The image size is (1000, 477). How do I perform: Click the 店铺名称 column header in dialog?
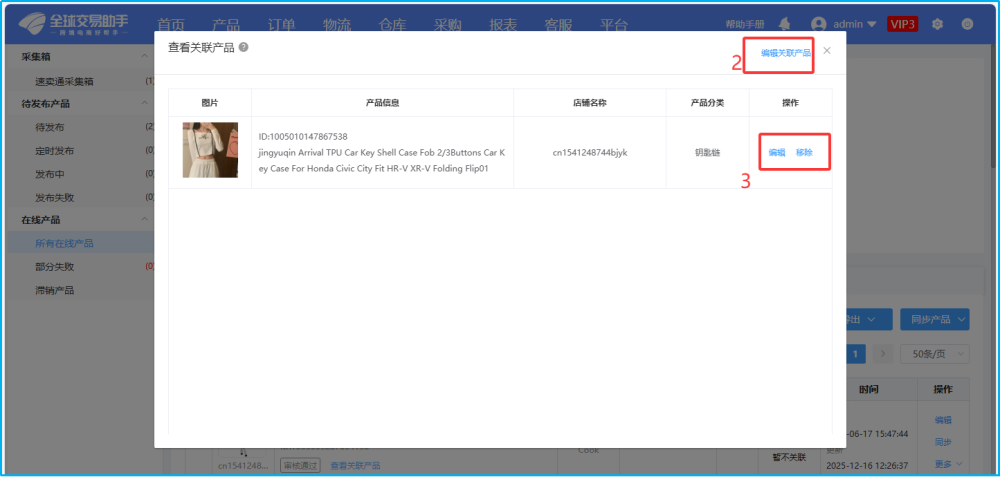point(590,103)
